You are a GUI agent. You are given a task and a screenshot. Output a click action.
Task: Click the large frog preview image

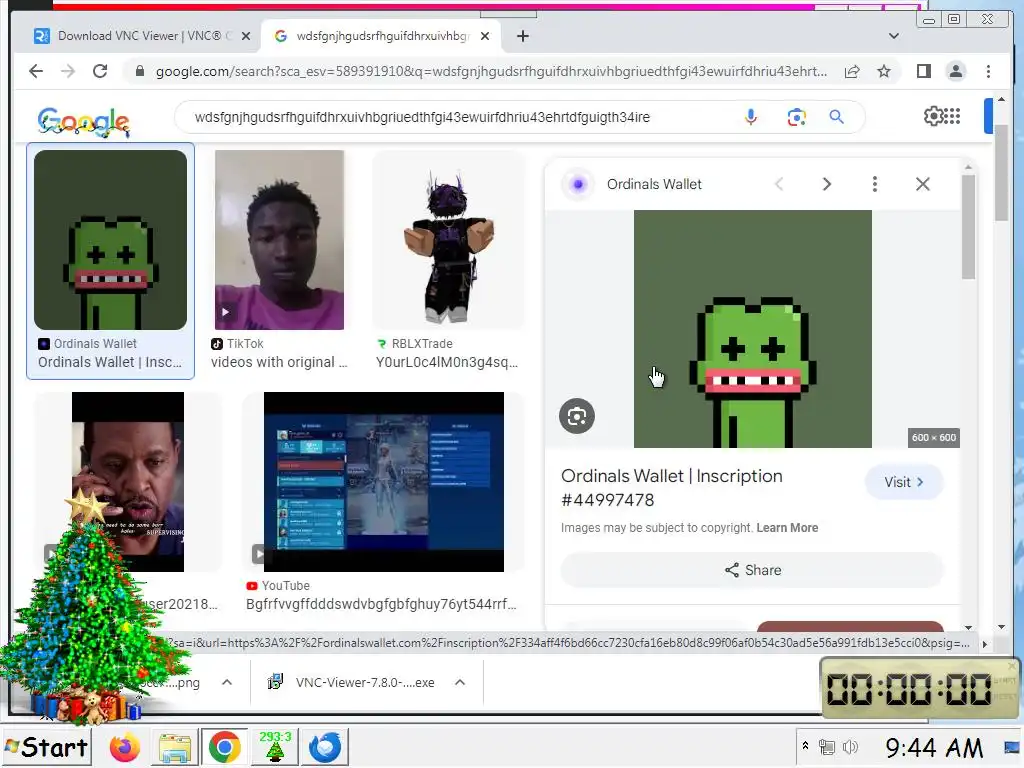(x=752, y=329)
